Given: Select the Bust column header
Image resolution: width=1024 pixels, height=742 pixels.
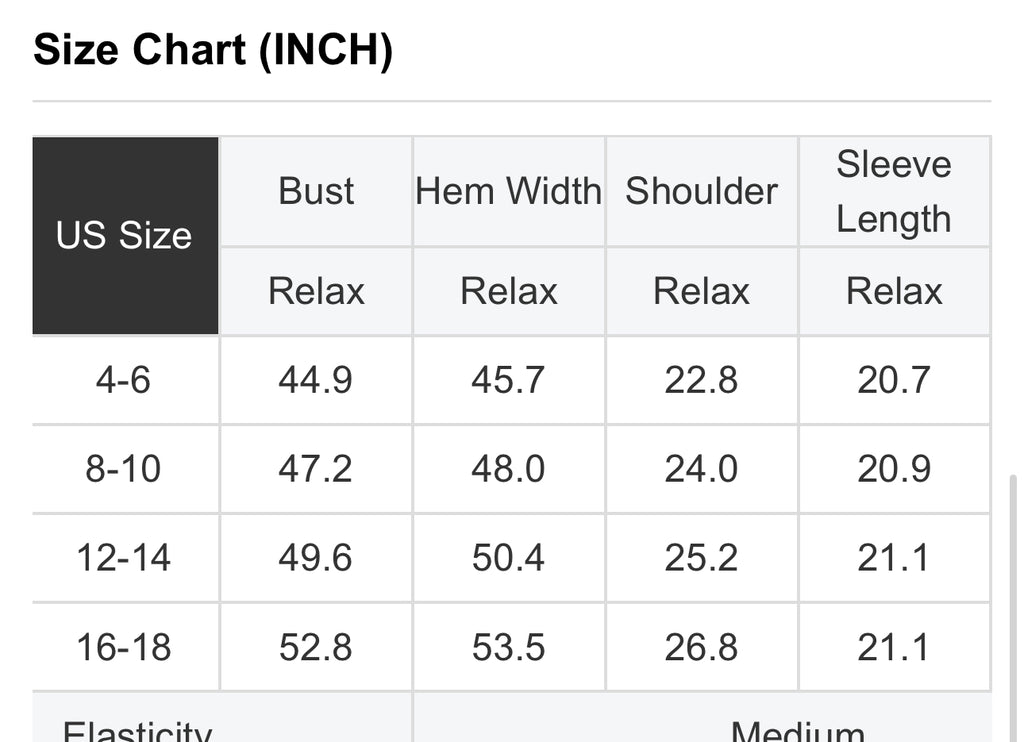Looking at the screenshot, I should click(316, 191).
